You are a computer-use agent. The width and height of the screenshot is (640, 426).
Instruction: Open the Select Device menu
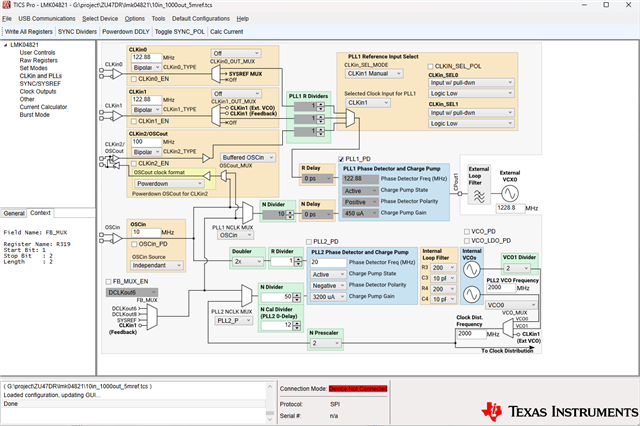(100, 19)
